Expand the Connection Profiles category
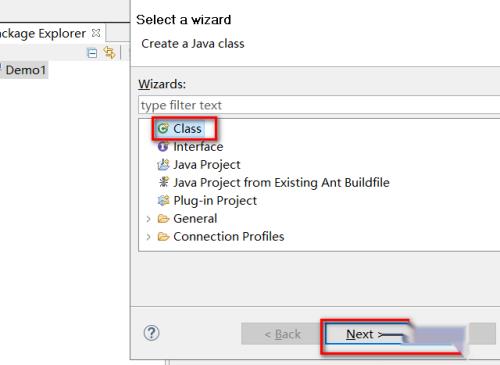Image resolution: width=500 pixels, height=365 pixels. (x=148, y=237)
